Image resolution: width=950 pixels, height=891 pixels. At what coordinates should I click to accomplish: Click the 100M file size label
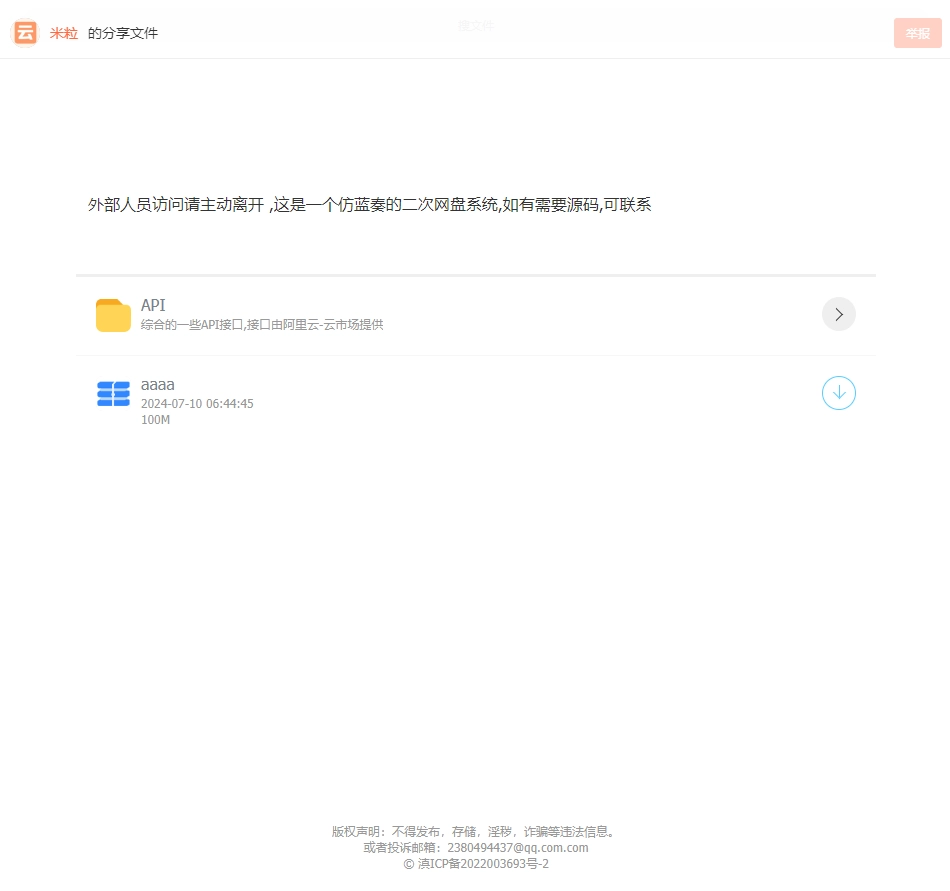coord(155,420)
